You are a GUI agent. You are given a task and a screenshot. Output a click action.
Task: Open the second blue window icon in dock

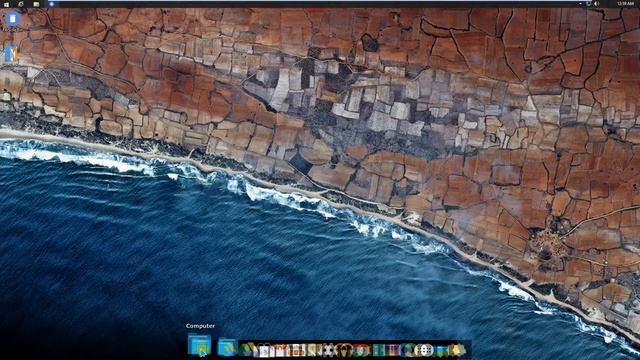point(227,347)
